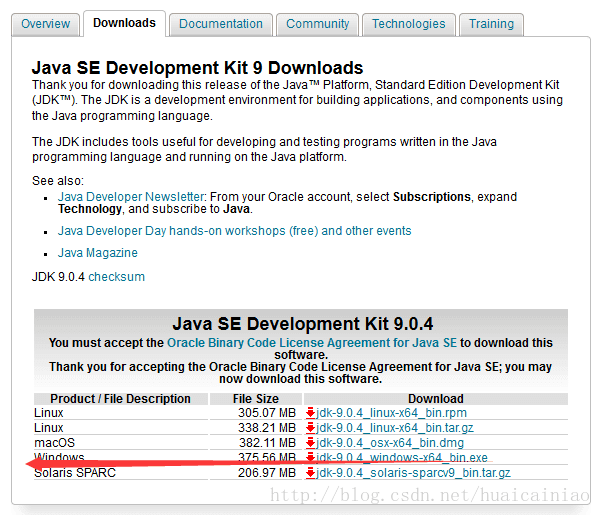Click download arrow icon for linux-x64 rpm

310,413
